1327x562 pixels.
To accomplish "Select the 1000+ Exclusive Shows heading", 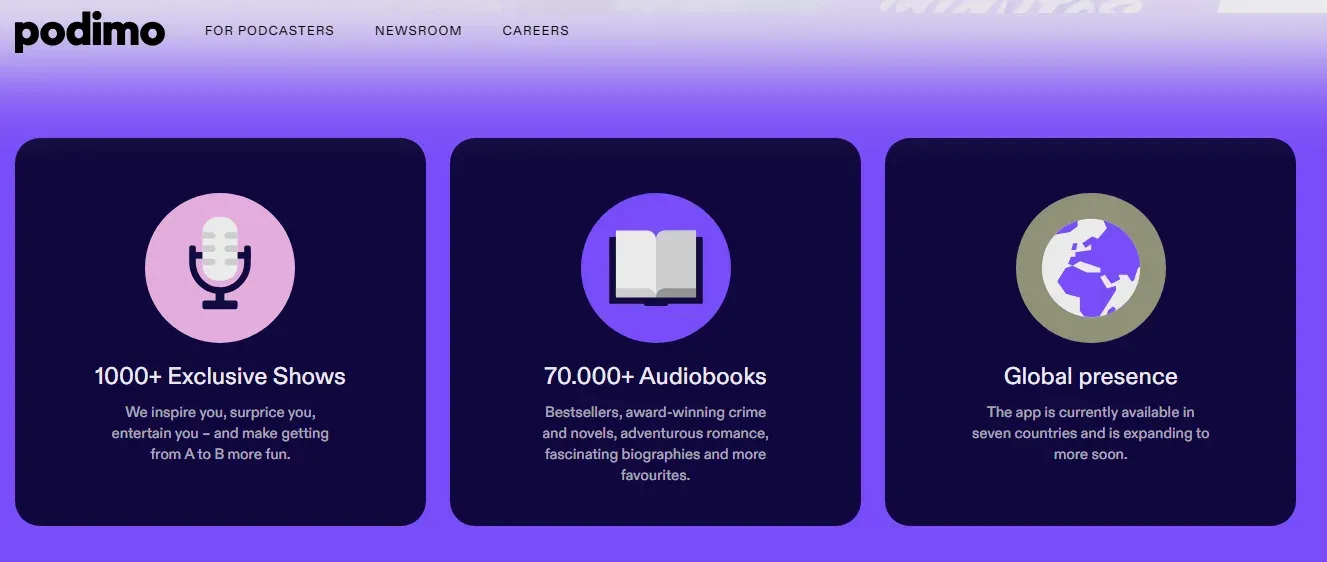I will coord(220,377).
